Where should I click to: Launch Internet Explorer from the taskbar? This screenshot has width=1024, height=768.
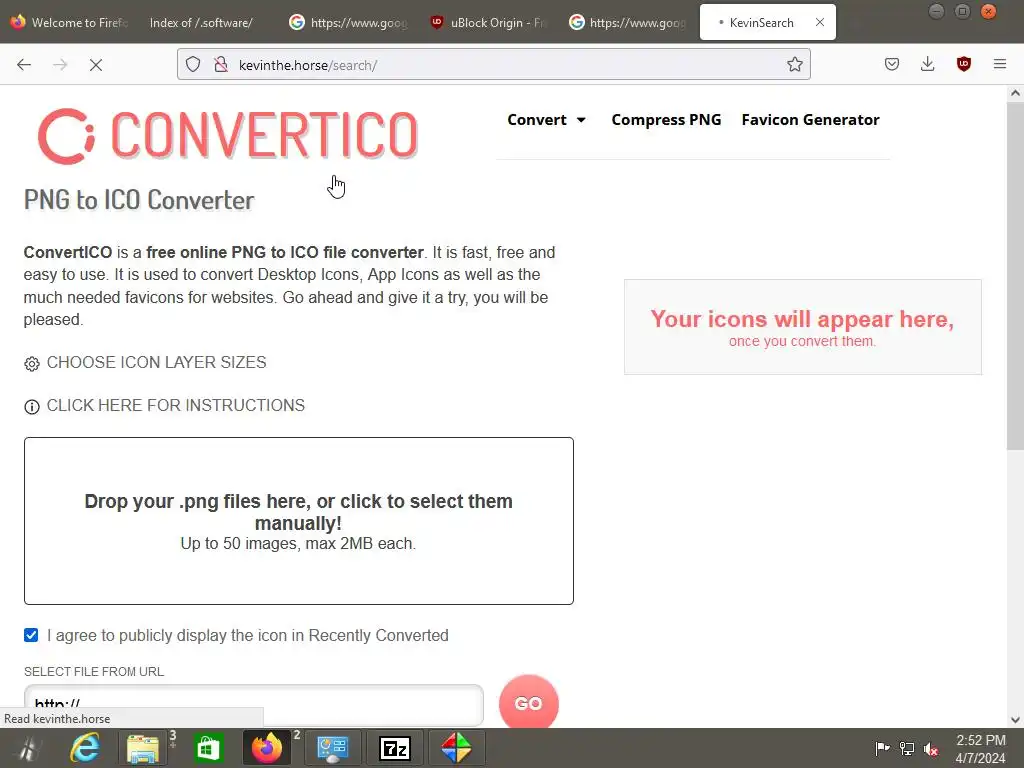click(86, 748)
